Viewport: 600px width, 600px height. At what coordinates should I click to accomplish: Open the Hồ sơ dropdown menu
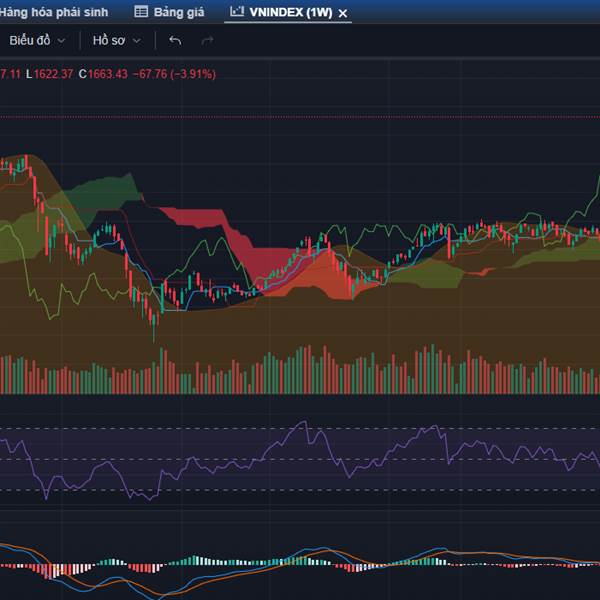click(117, 40)
